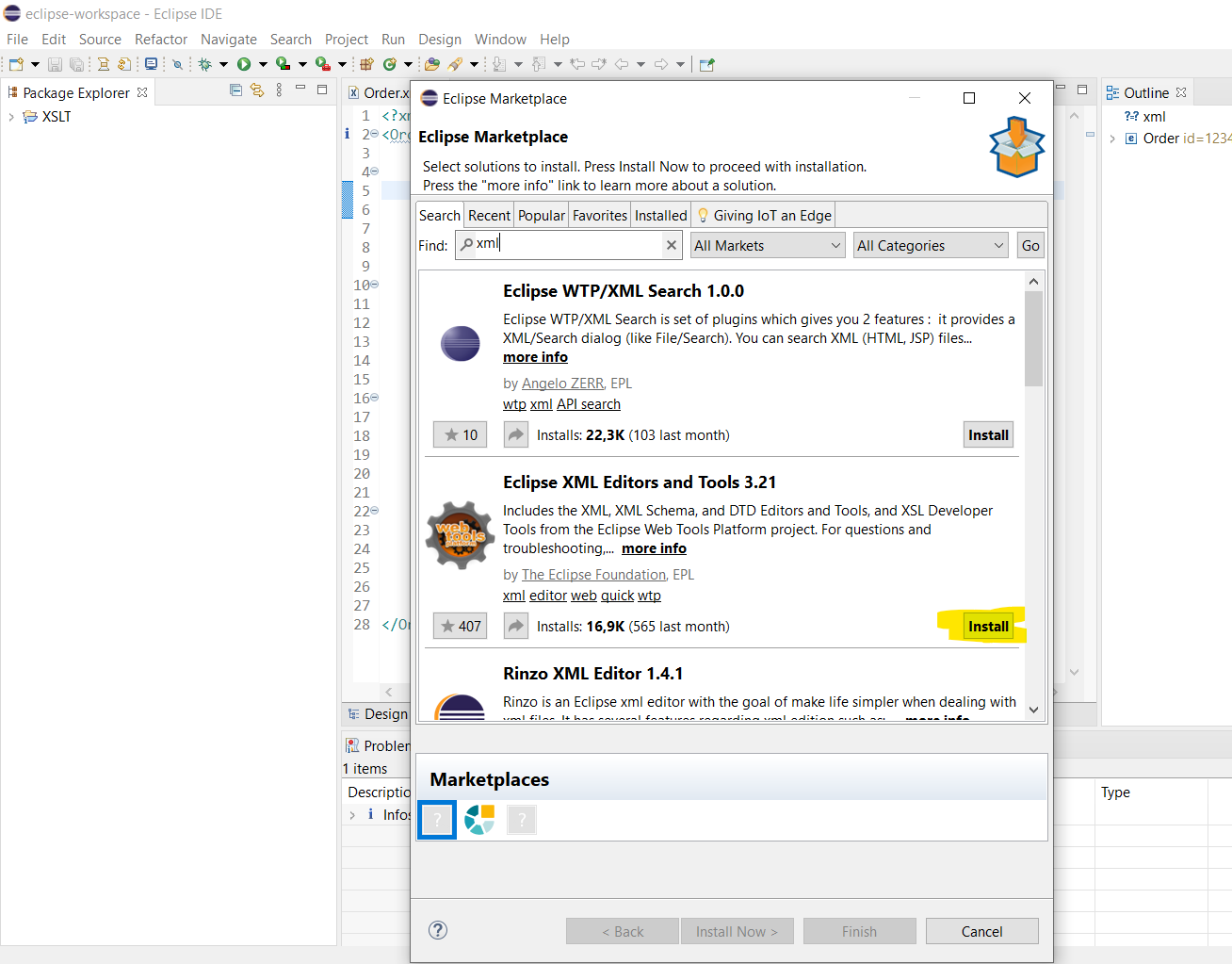The height and width of the screenshot is (964, 1232).
Task: Open Package Explorer View Menu
Action: tap(279, 90)
